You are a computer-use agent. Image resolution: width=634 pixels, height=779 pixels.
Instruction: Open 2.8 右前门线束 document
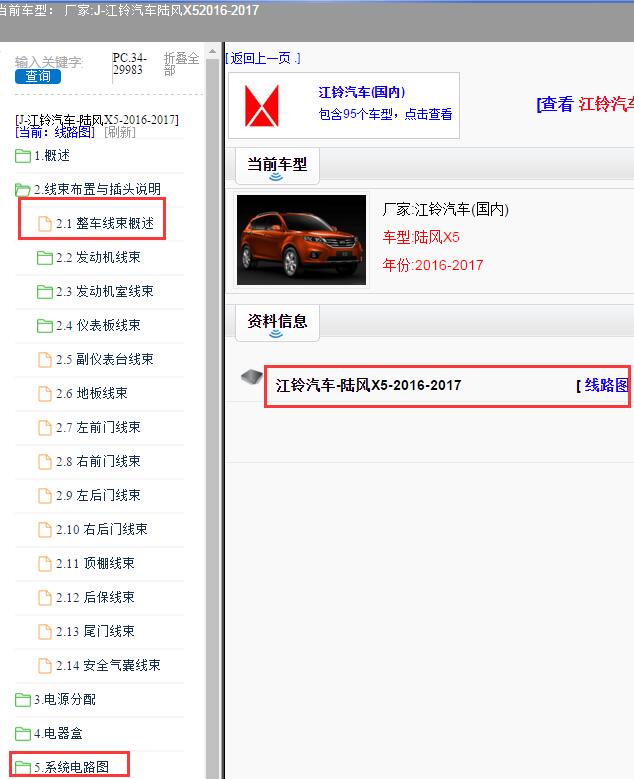(98, 462)
